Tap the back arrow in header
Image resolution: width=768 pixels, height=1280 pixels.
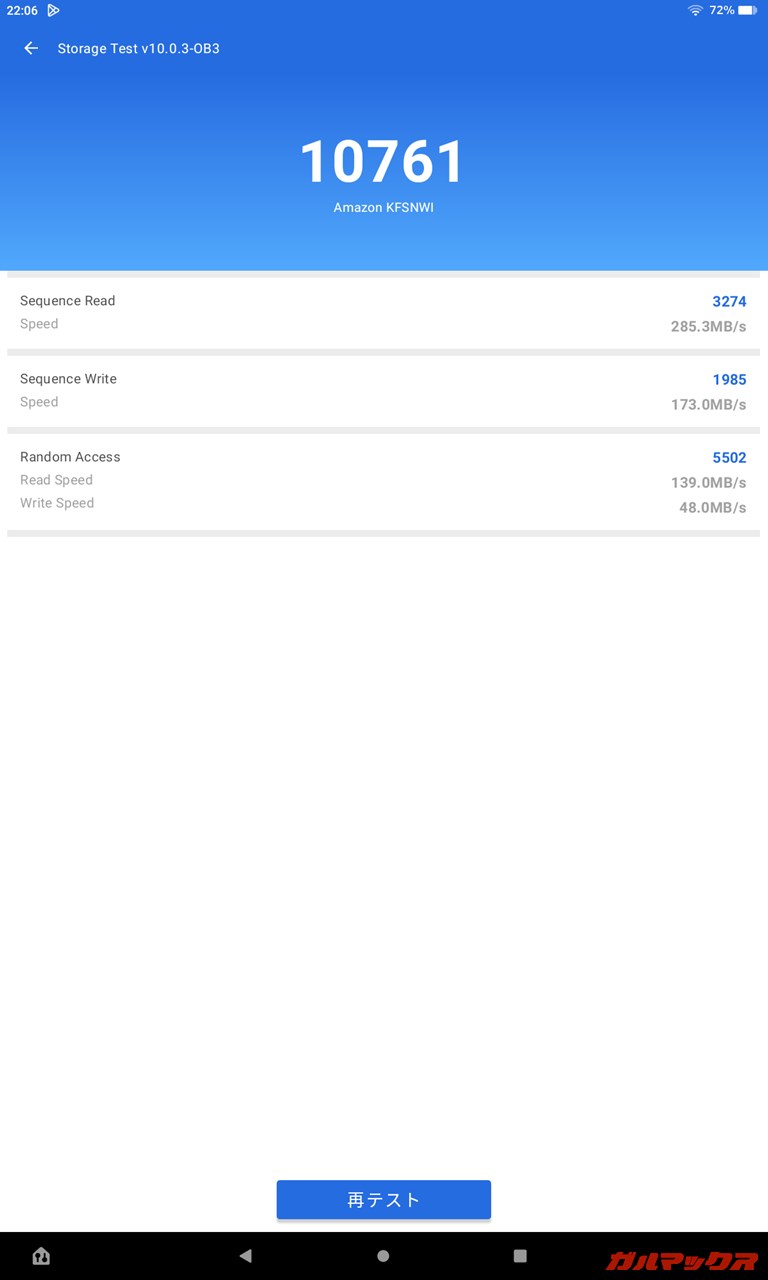pos(31,48)
